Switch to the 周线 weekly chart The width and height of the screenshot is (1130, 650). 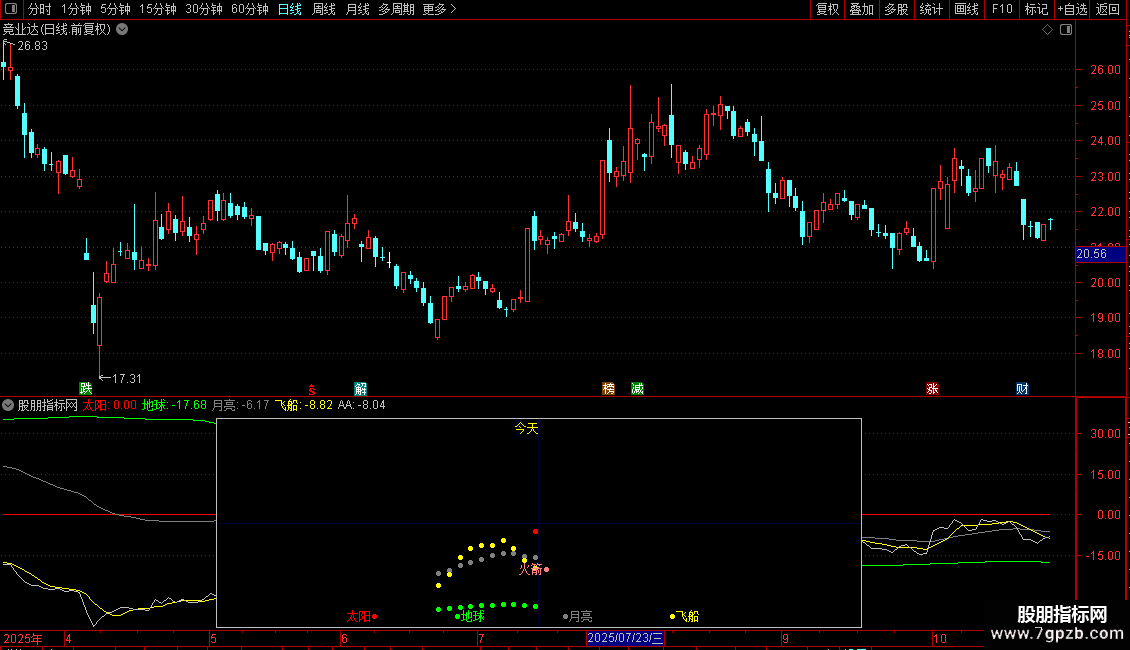click(324, 9)
